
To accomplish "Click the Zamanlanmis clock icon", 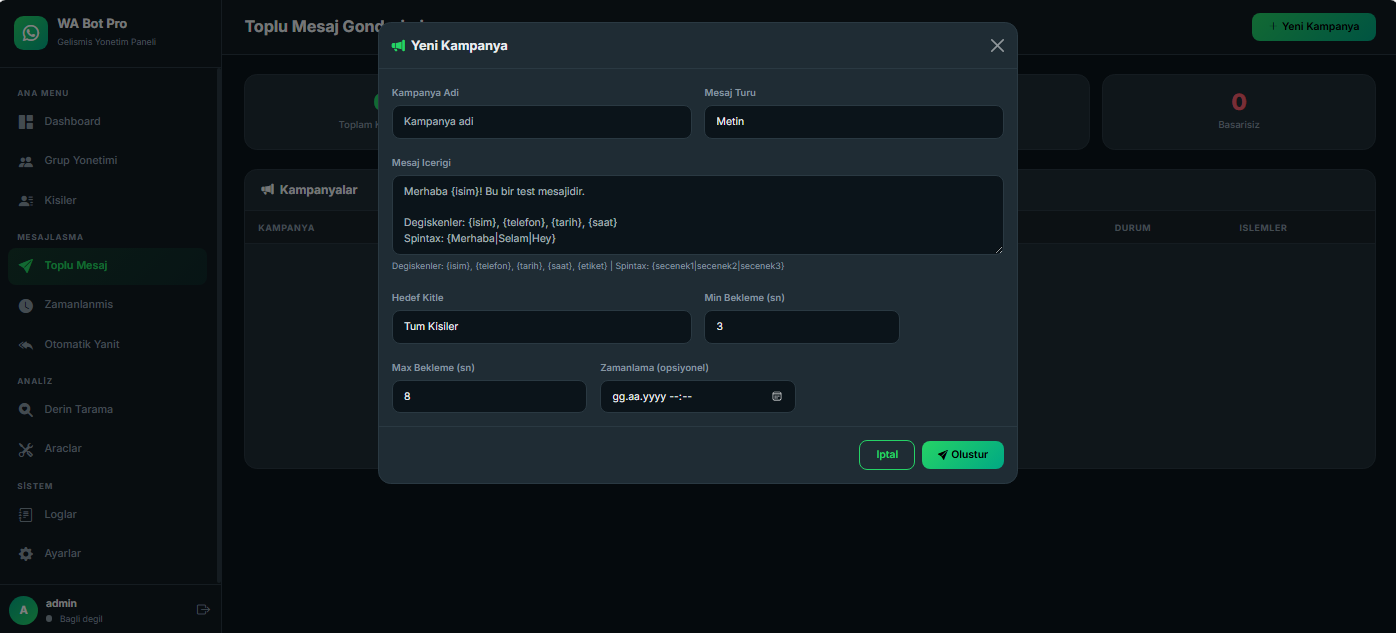I will tap(26, 305).
